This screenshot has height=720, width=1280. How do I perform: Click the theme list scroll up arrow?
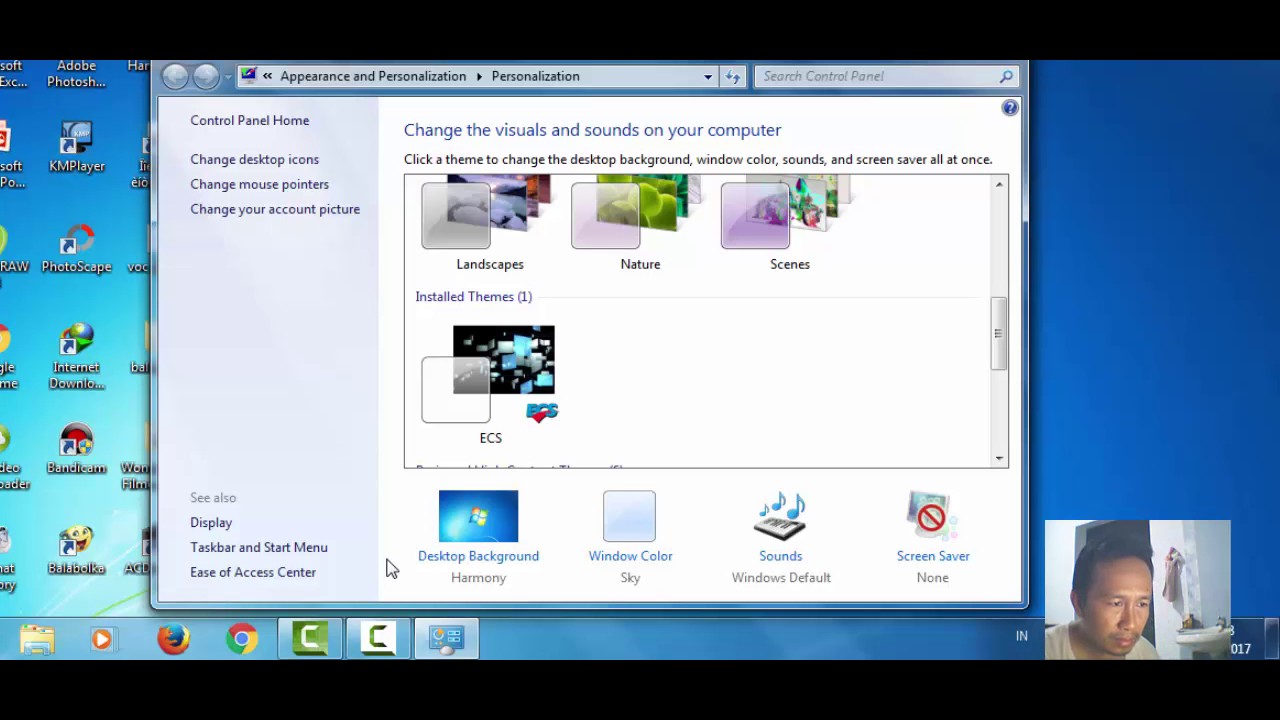[x=999, y=185]
